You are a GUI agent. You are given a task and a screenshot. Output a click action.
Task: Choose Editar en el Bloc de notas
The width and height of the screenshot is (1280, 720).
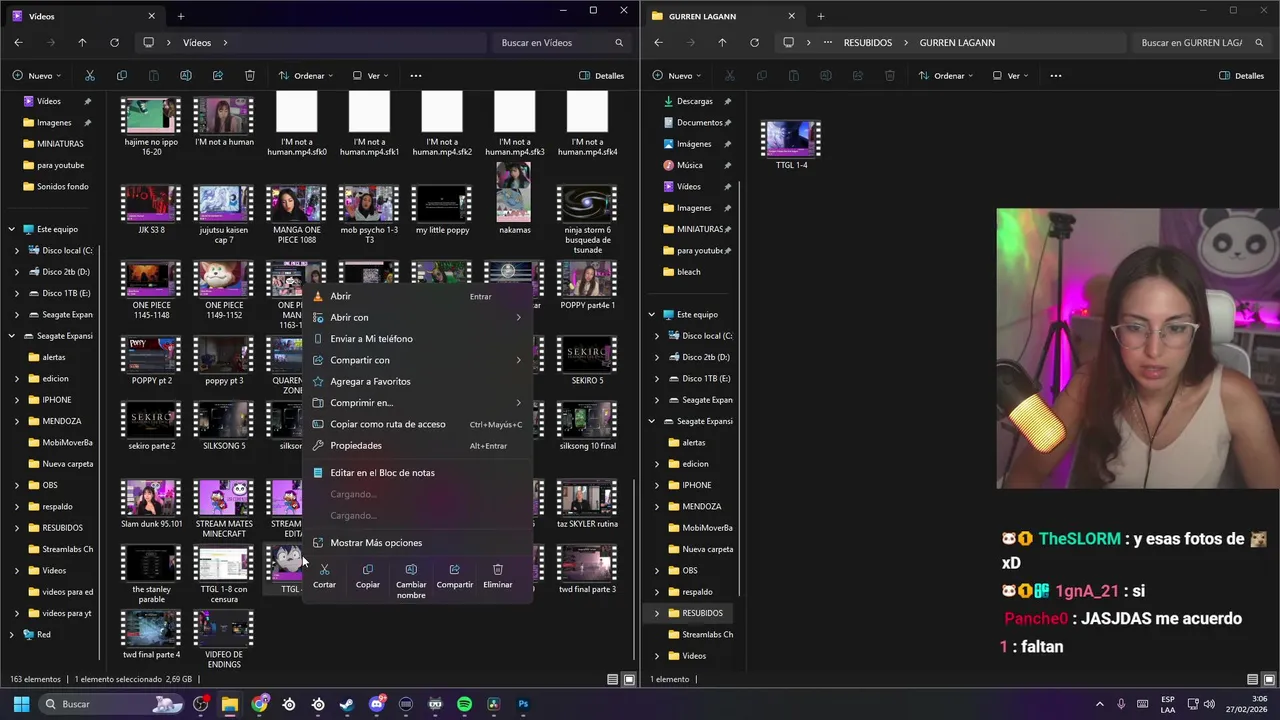point(417,473)
